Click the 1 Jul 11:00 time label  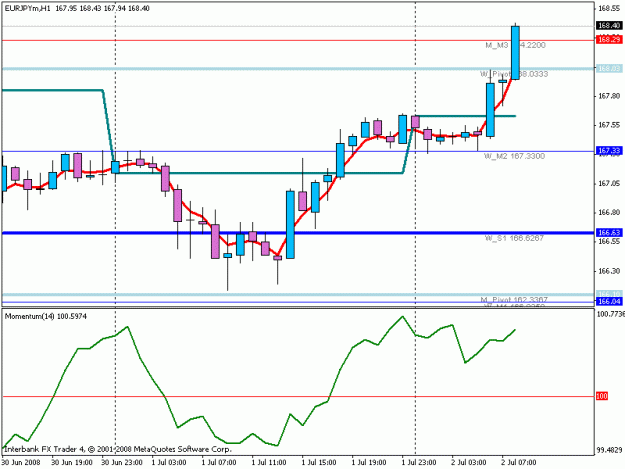pyautogui.click(x=269, y=463)
